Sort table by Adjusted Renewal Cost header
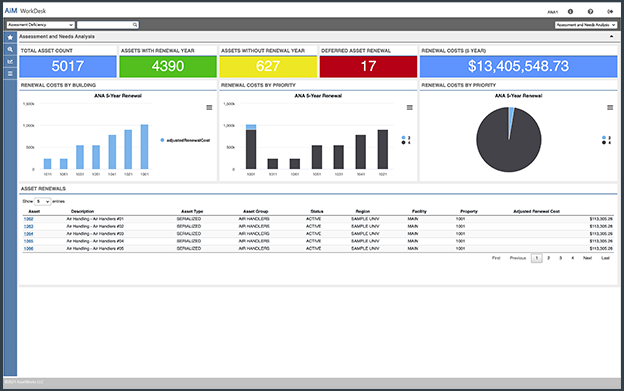Image resolution: width=624 pixels, height=391 pixels. click(536, 212)
